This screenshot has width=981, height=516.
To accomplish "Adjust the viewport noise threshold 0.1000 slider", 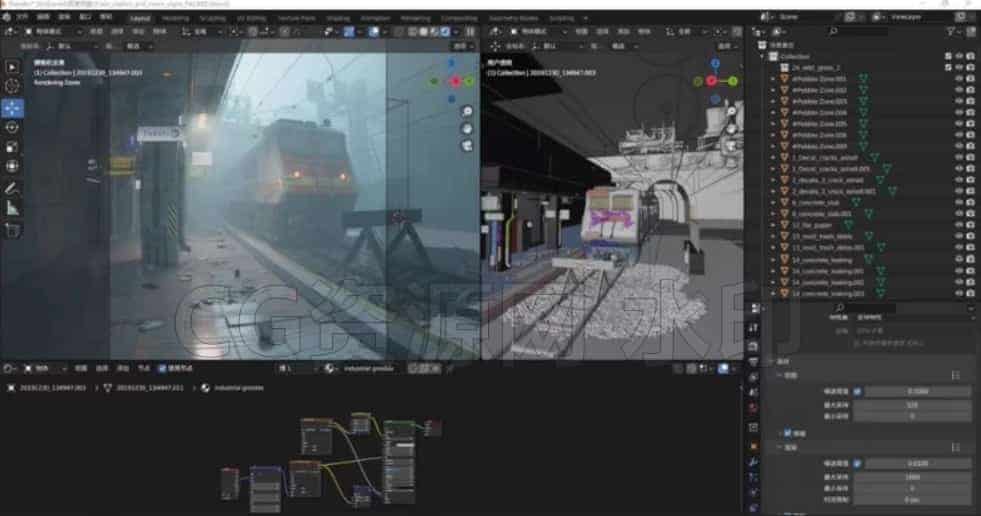I will [x=917, y=392].
